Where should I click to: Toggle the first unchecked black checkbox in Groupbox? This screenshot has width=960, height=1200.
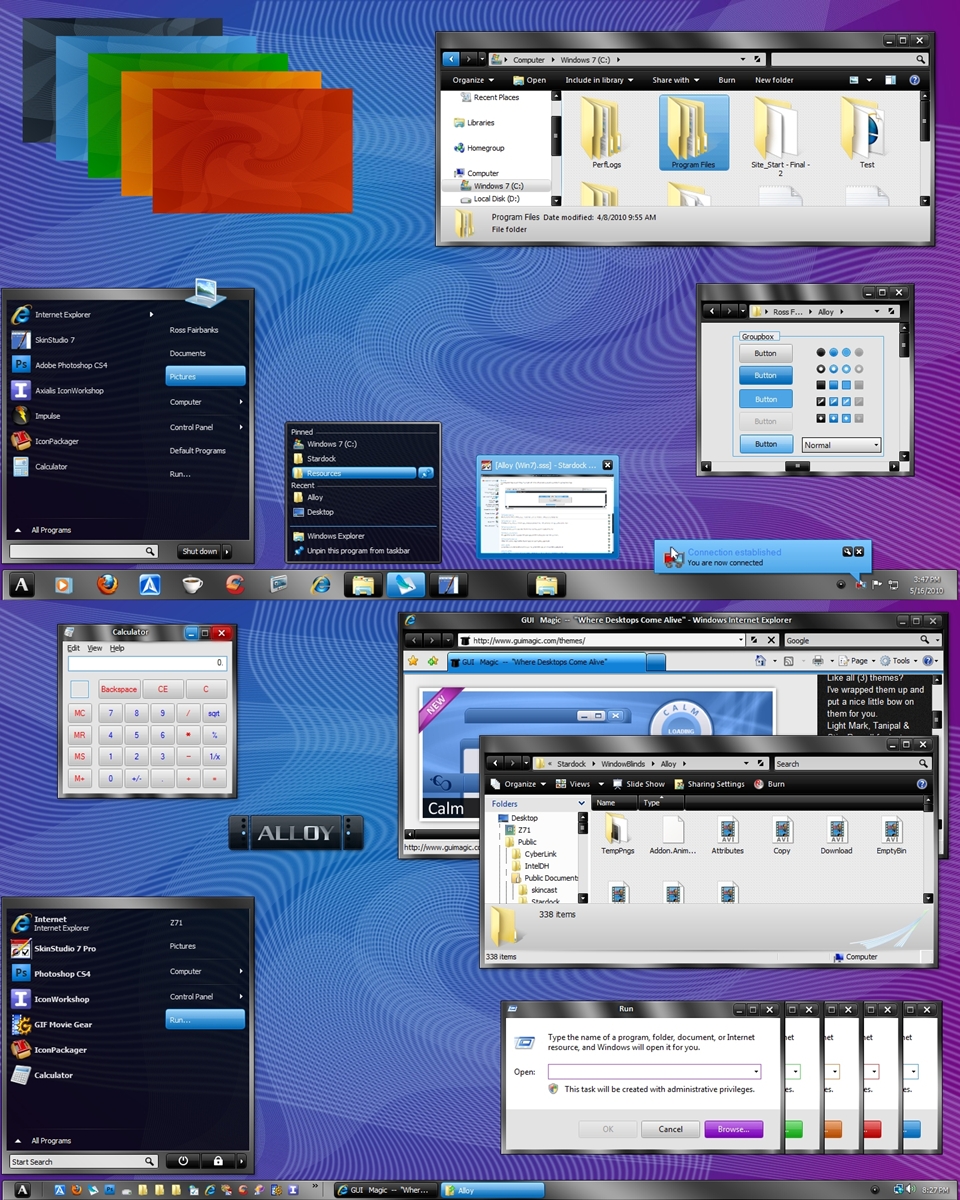[821, 385]
